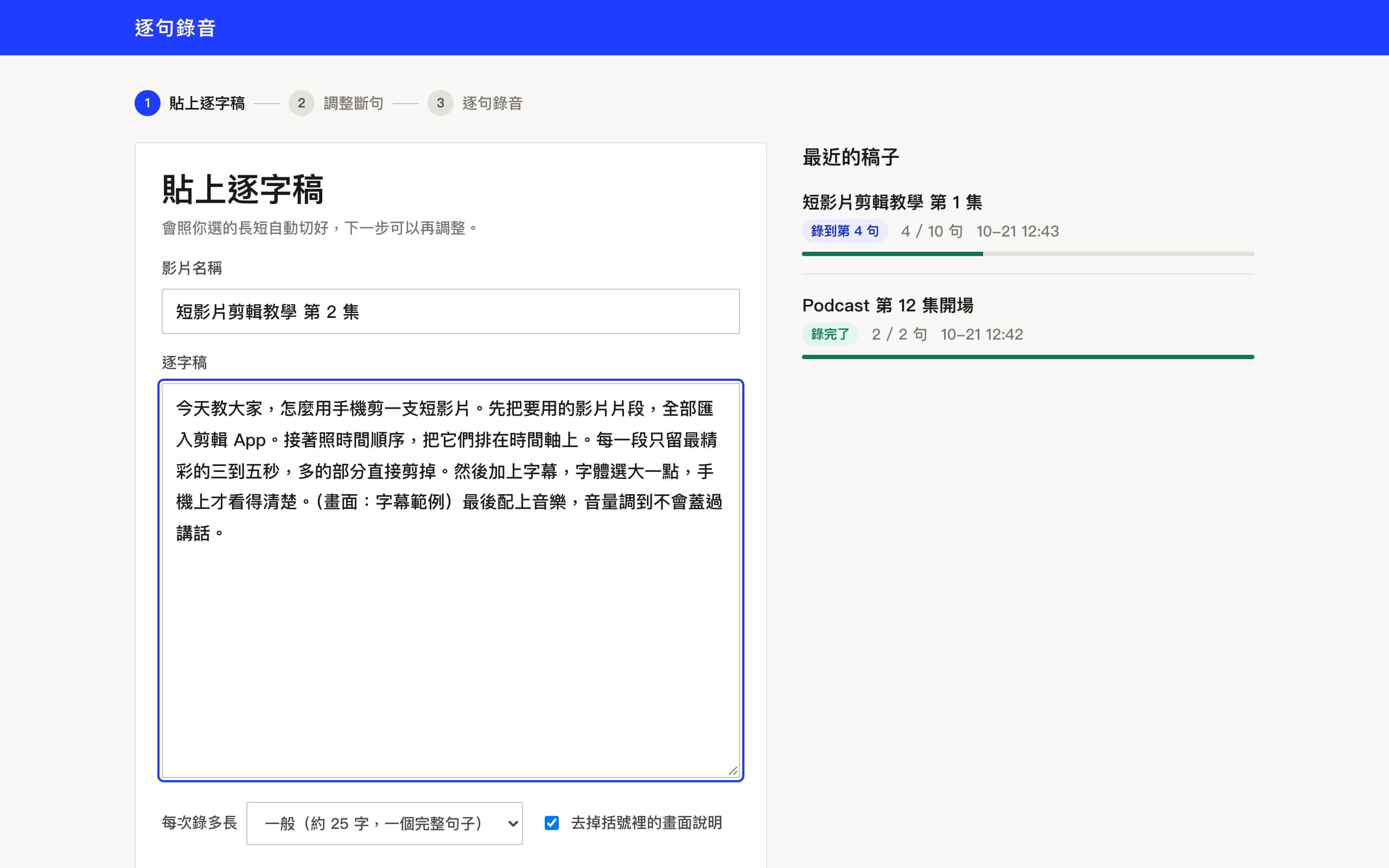Go to step 2 調整斷句
This screenshot has height=868, width=1389.
click(x=336, y=103)
